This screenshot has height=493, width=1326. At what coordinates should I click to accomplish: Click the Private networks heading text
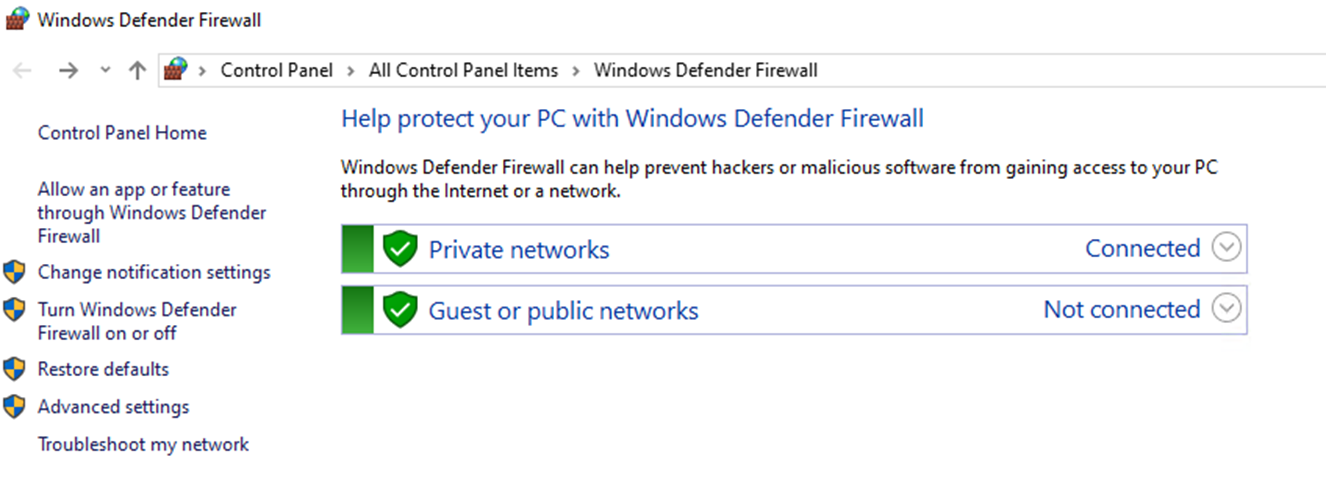(x=519, y=249)
